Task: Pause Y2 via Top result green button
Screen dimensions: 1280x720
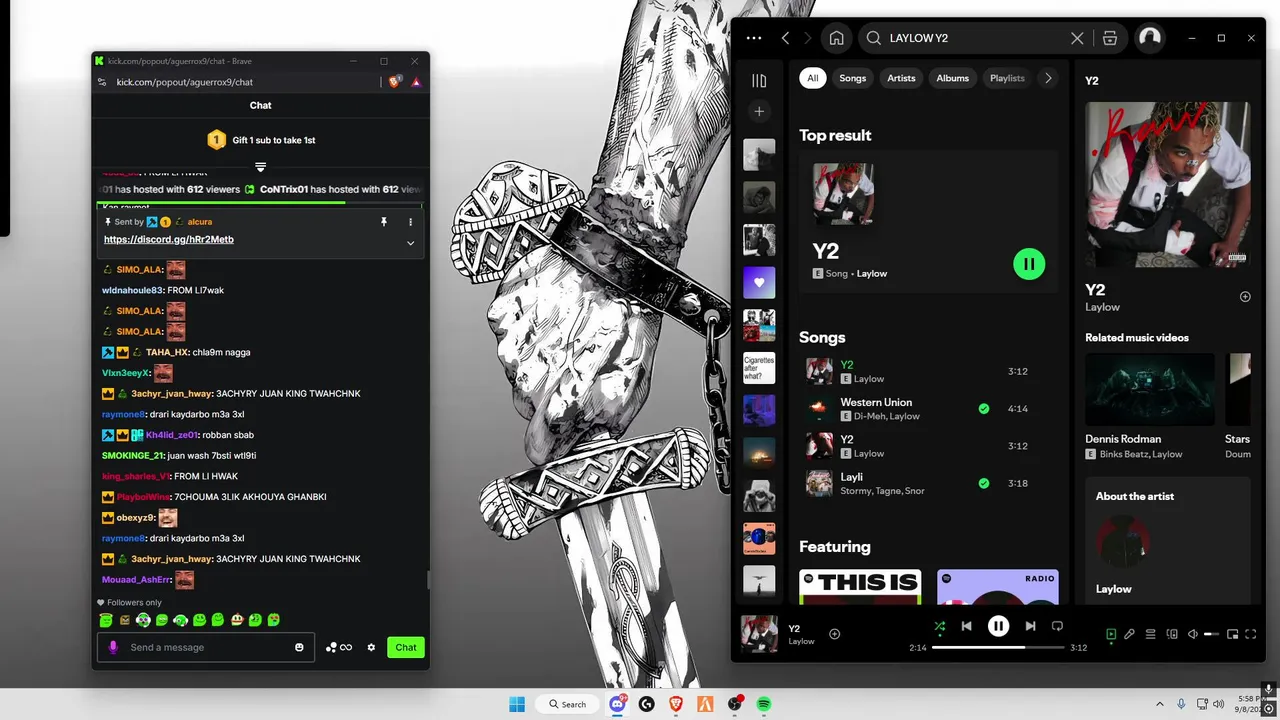Action: (1029, 264)
